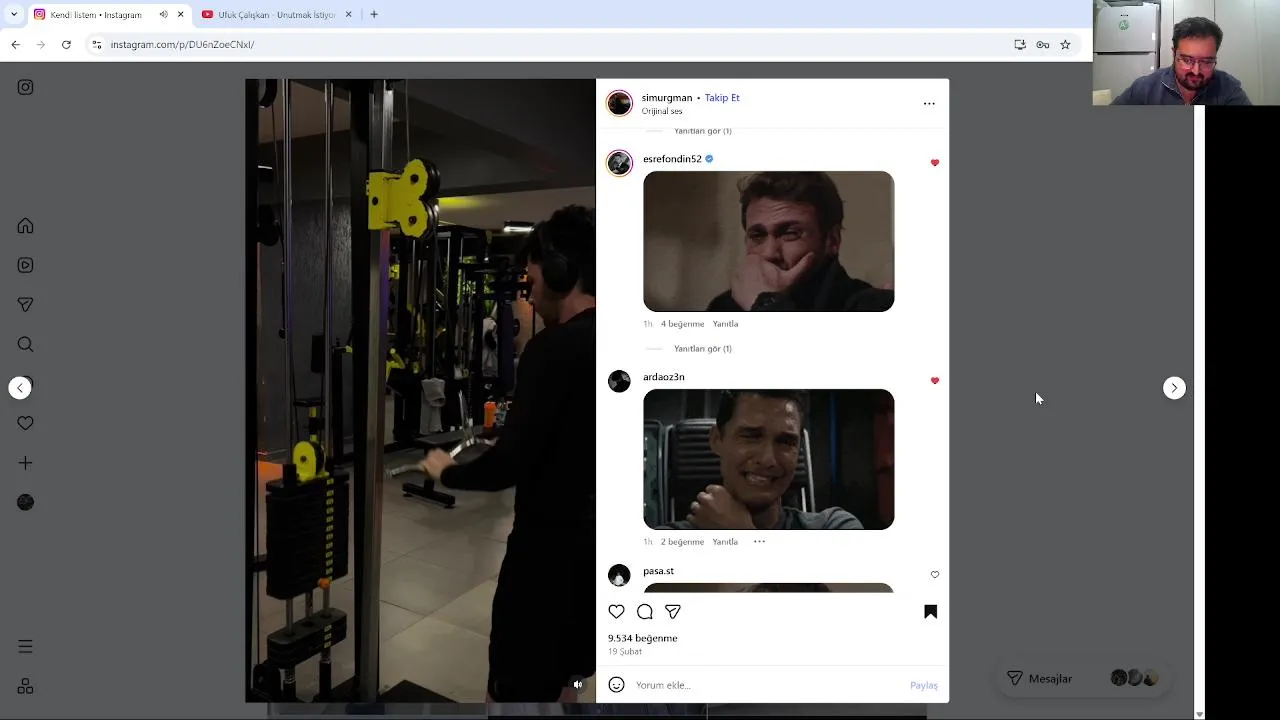Open the install app icon in address bar
This screenshot has height=720, width=1280.
click(1020, 44)
